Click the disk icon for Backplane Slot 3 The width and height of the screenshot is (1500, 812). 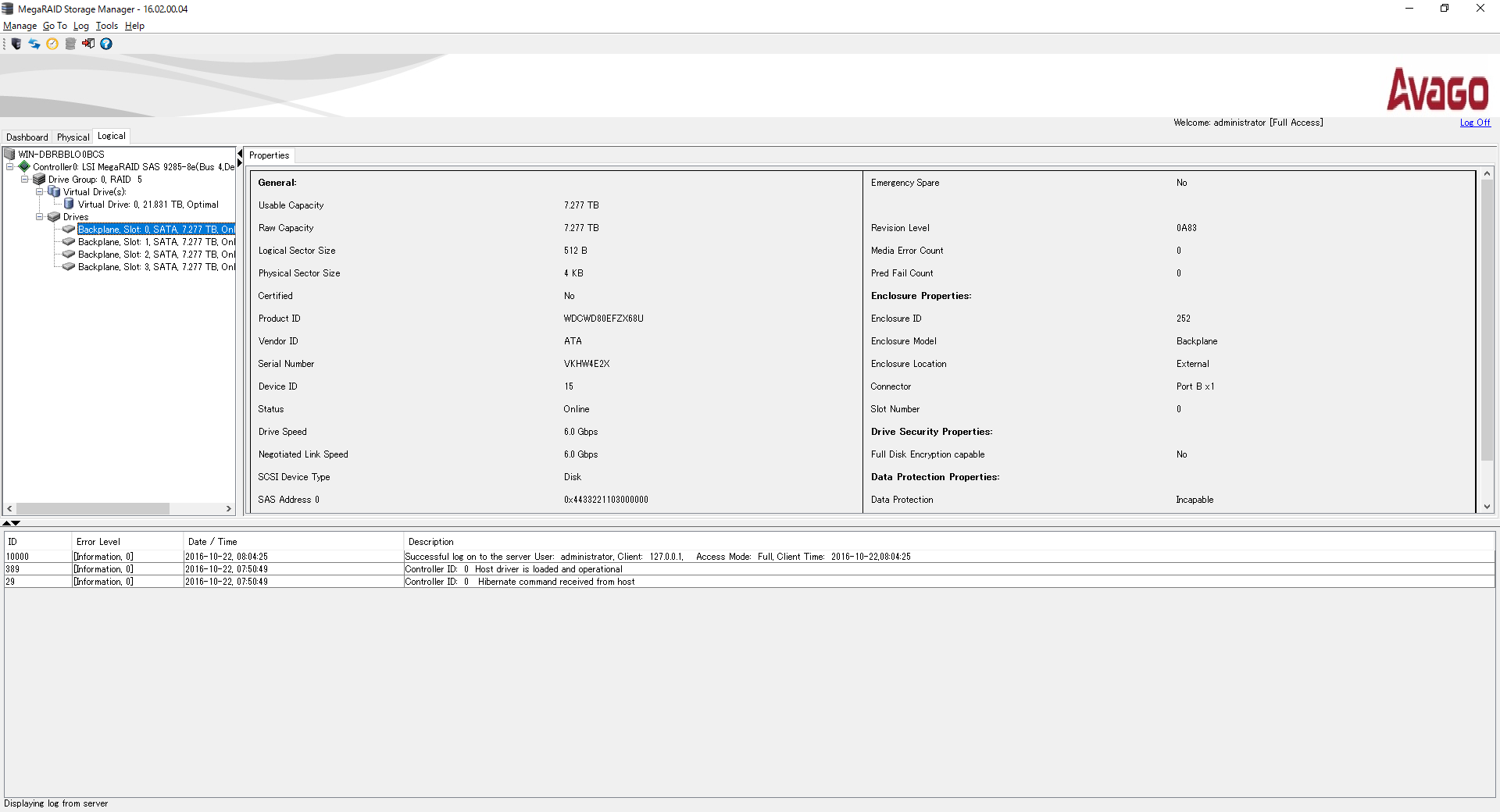click(x=69, y=266)
